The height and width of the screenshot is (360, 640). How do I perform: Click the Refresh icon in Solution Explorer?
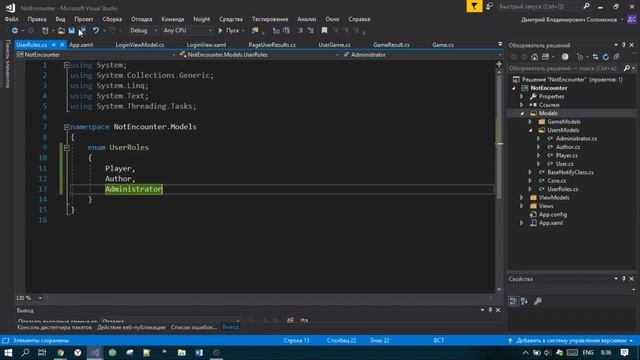[606, 57]
